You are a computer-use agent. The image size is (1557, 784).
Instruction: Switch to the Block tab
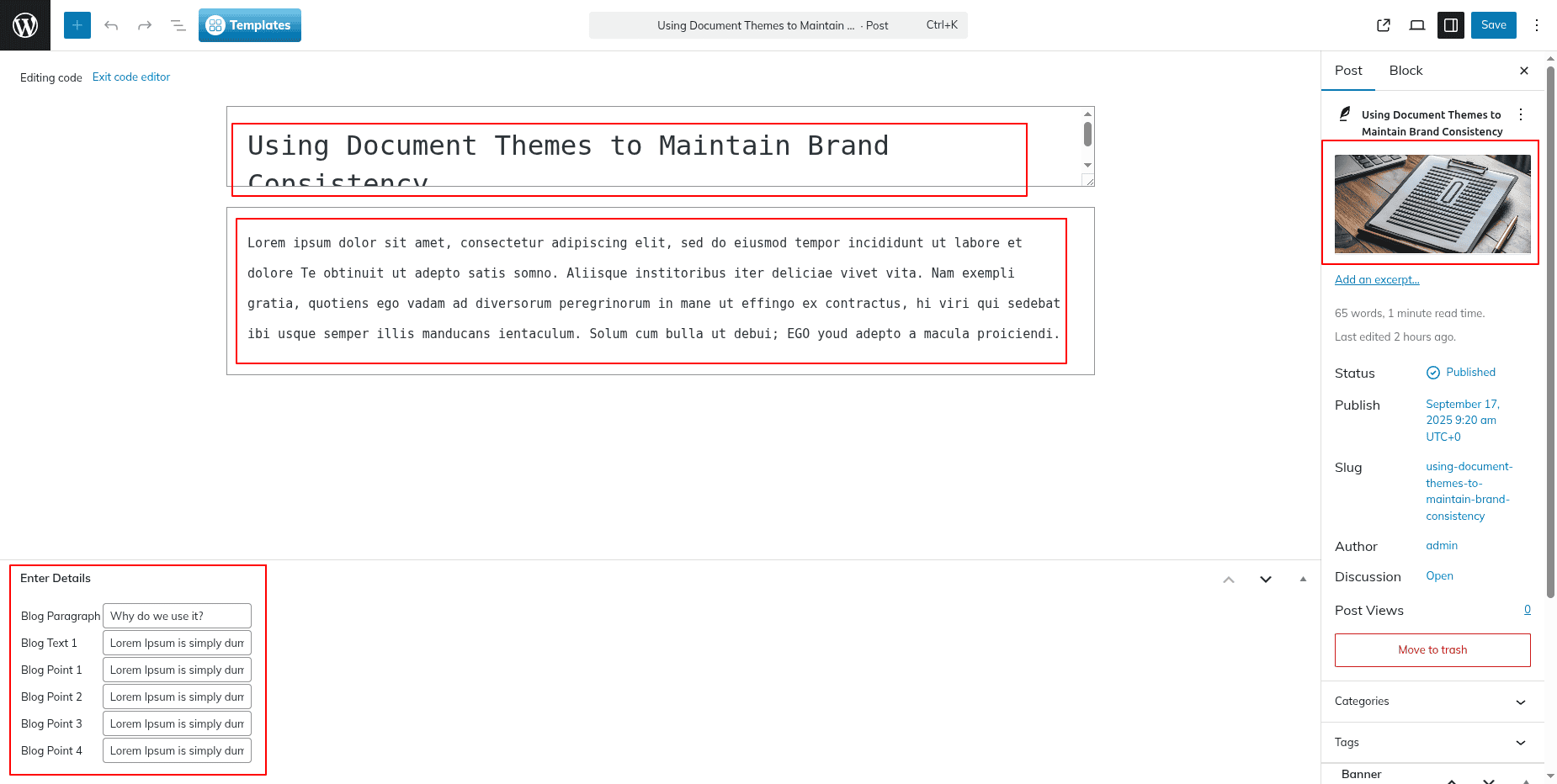pos(1406,71)
